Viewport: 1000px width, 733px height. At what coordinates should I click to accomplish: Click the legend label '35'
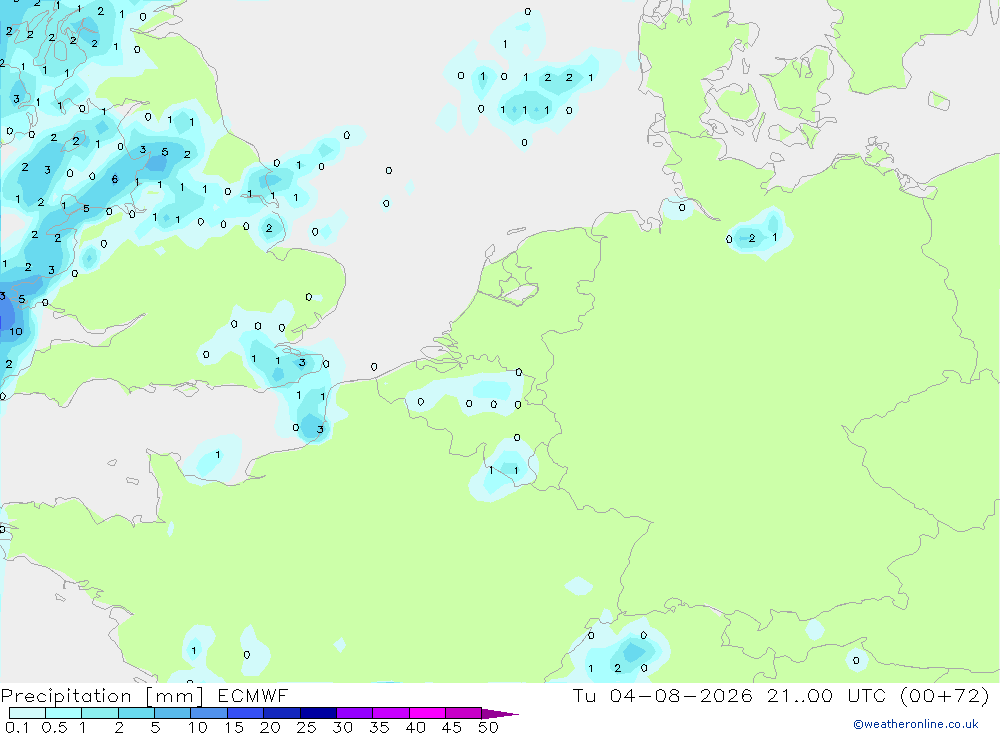click(379, 727)
